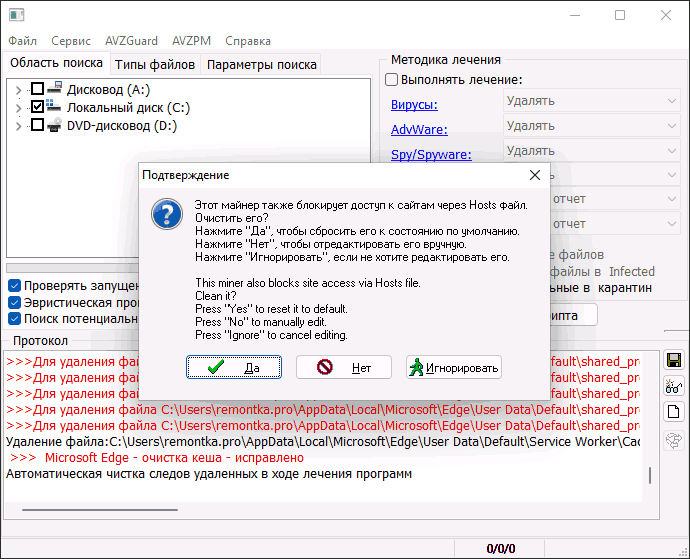Viewport: 690px width, 559px height.
Task: Click the floppy drive icon for Дисковод (A:)
Action: coord(55,89)
